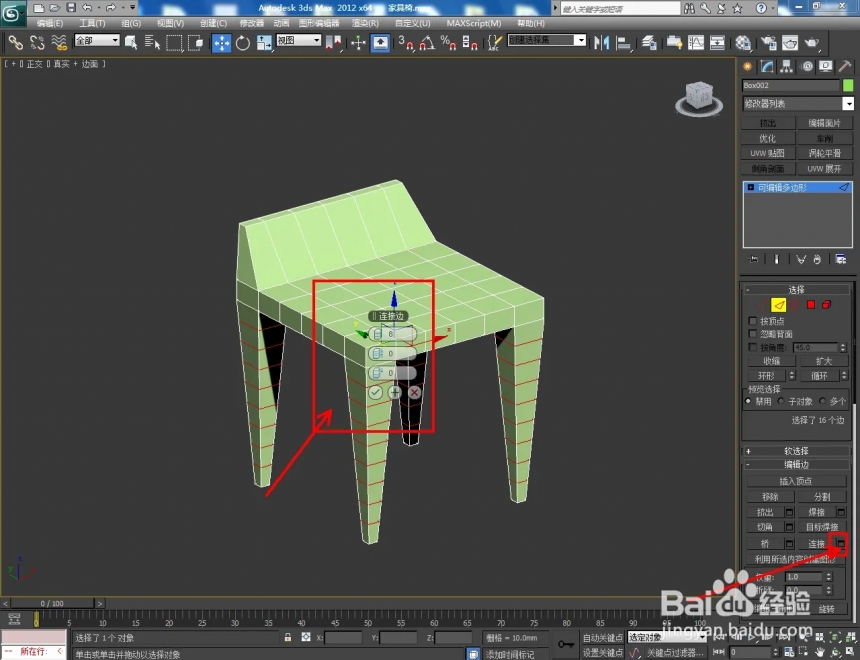The image size is (860, 660).
Task: Open the 组(G) menu
Action: (131, 23)
